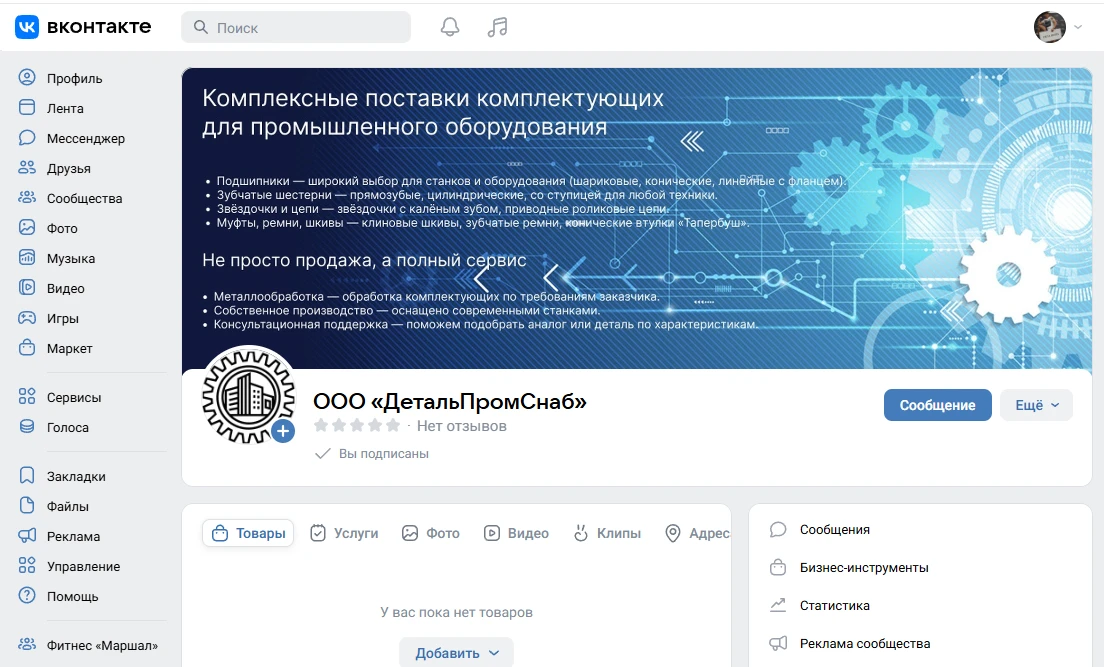Click the Управление grid icon

point(27,566)
